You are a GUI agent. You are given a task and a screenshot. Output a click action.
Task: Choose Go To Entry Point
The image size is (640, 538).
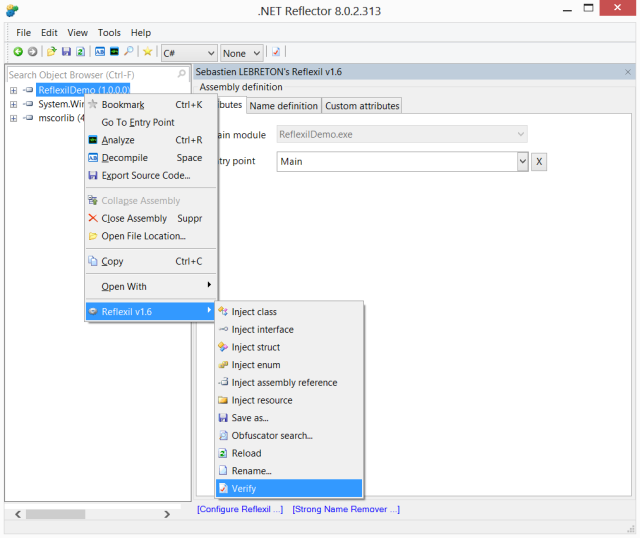point(151,122)
